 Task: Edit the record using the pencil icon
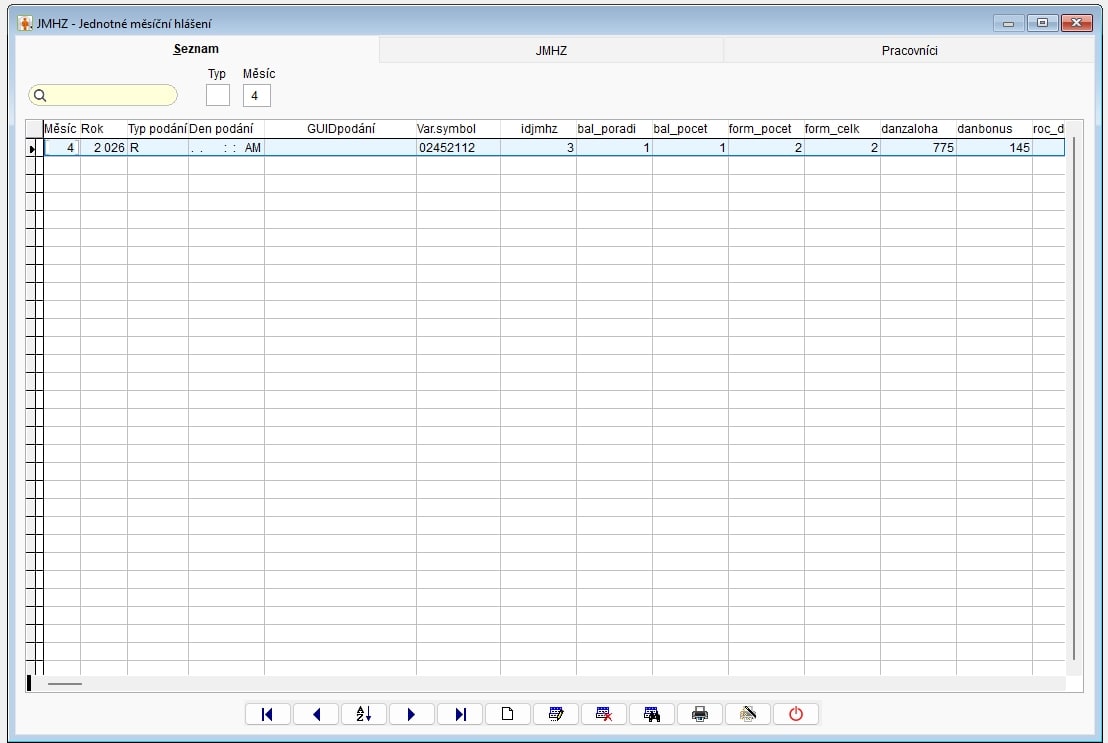(556, 714)
